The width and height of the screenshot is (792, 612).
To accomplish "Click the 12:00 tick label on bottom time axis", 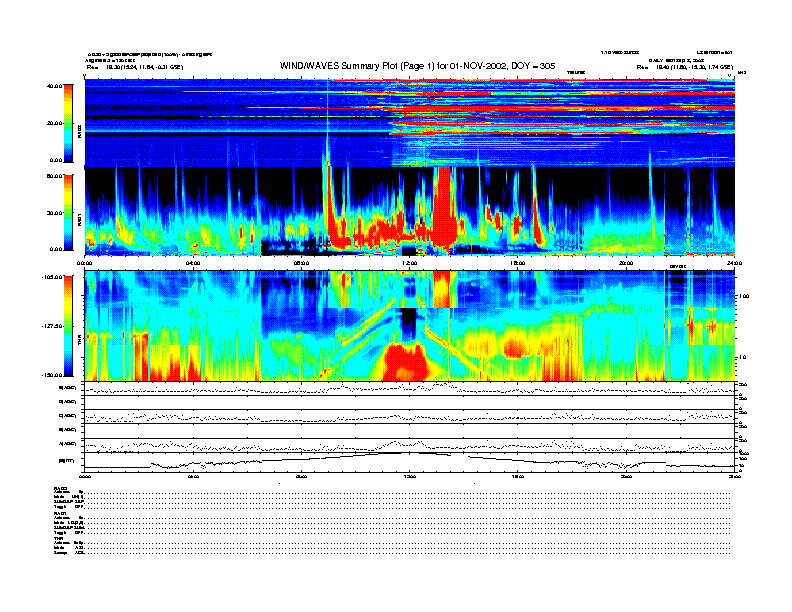I will [410, 476].
